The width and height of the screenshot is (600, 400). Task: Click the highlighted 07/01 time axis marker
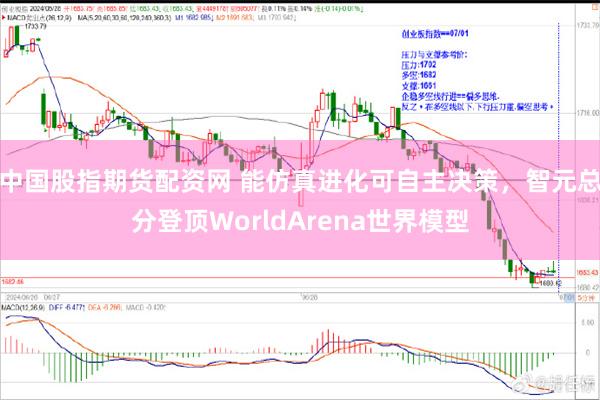(567, 297)
